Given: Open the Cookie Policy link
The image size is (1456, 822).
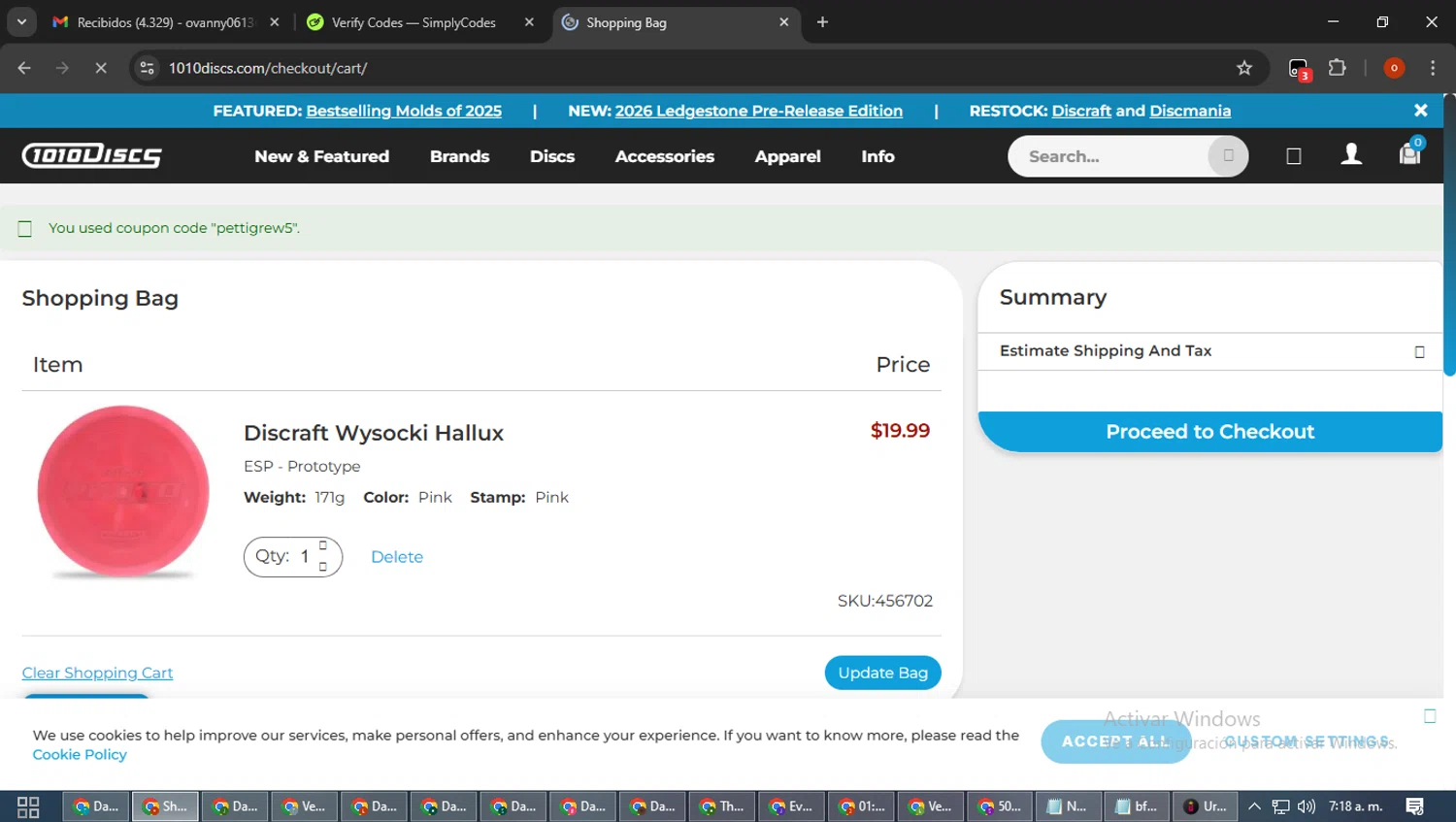Looking at the screenshot, I should tap(80, 755).
